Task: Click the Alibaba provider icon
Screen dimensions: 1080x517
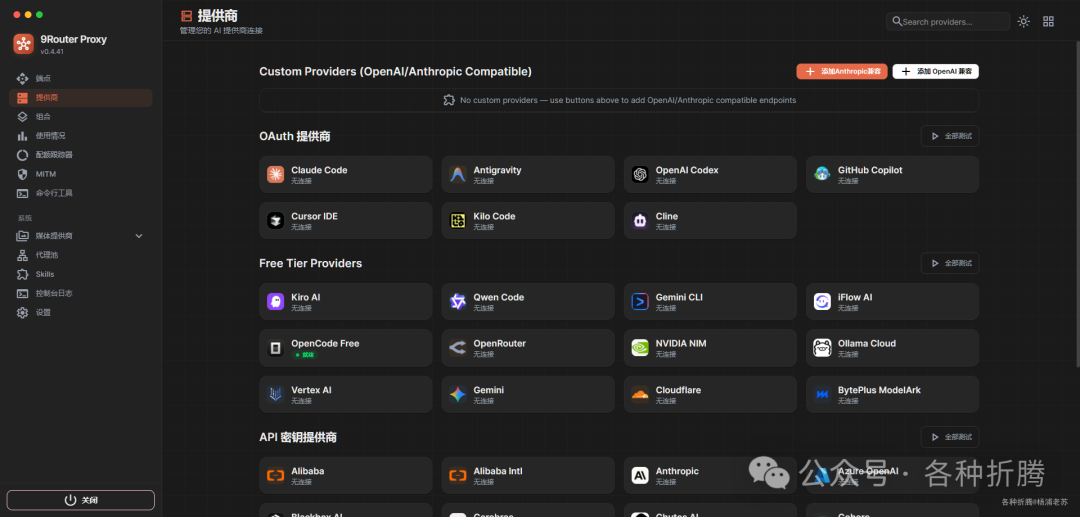Action: [276, 475]
